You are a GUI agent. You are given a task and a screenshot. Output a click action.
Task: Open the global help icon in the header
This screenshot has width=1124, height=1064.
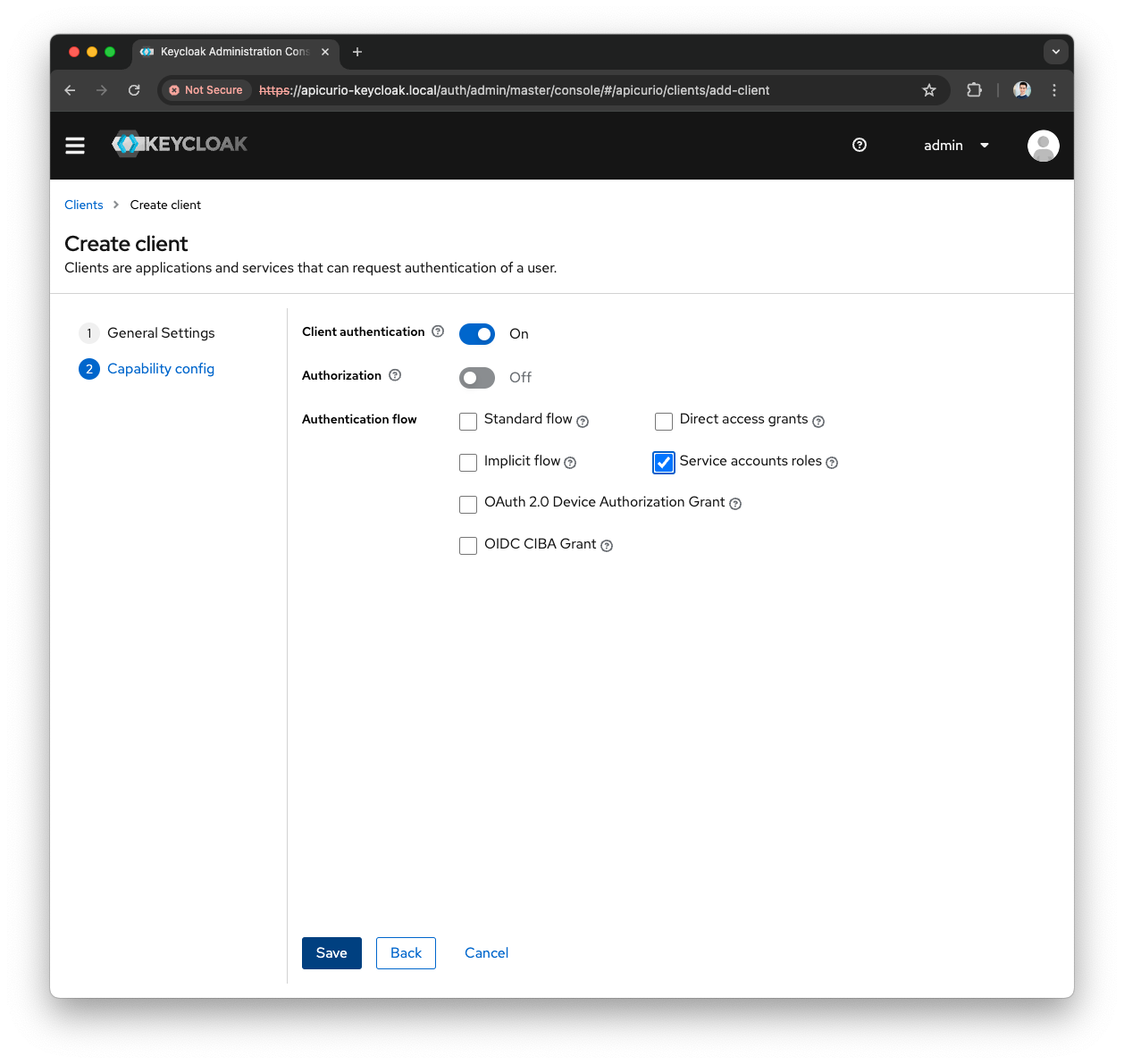[859, 145]
